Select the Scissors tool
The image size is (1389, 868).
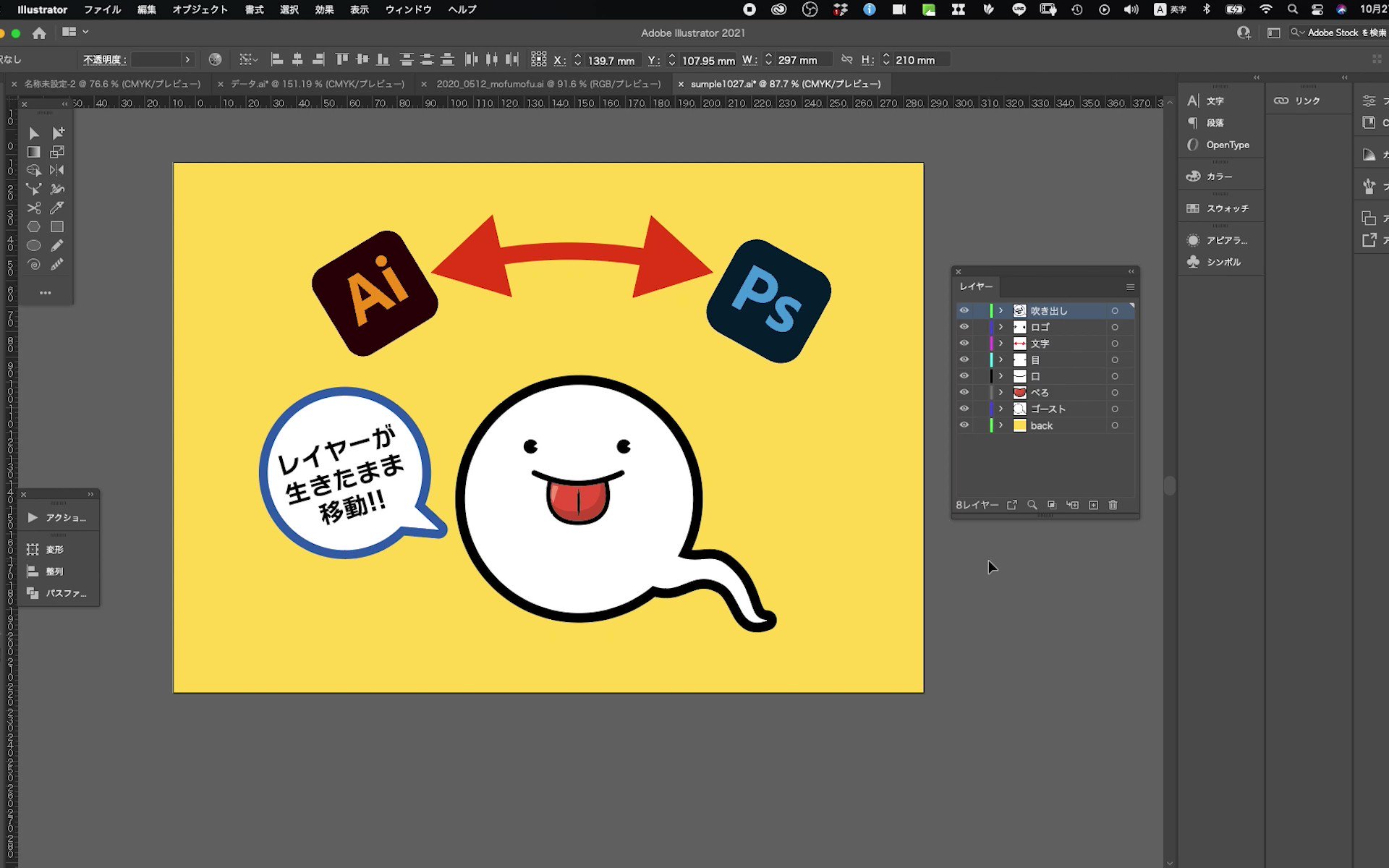click(x=33, y=208)
